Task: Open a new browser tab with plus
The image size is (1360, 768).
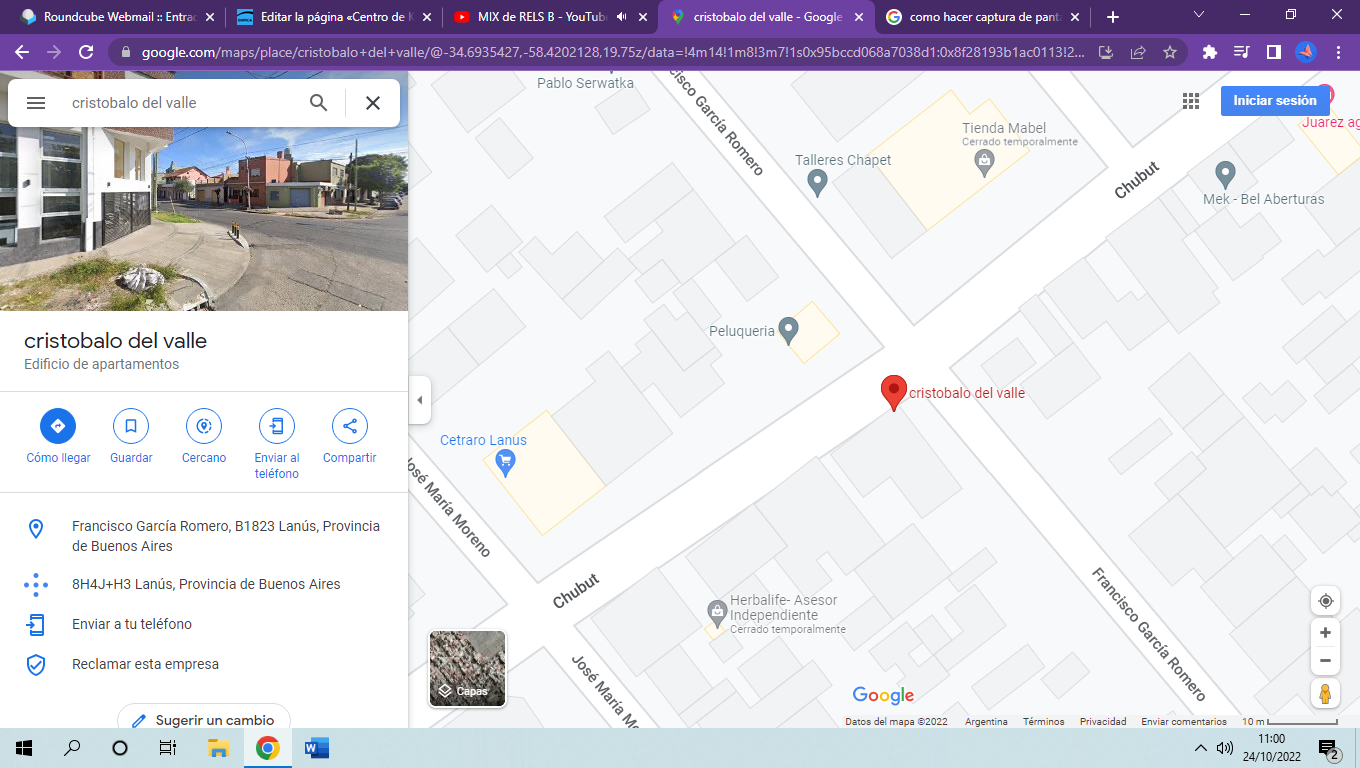Action: coord(1113,17)
